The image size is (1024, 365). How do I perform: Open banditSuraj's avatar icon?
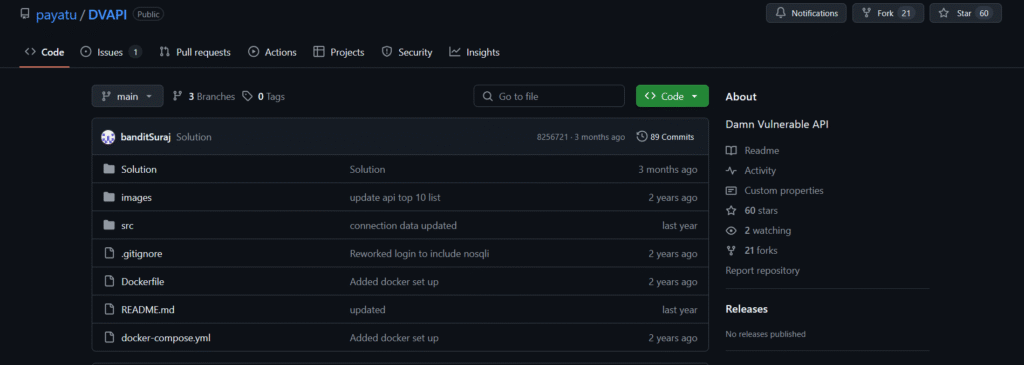pyautogui.click(x=108, y=137)
